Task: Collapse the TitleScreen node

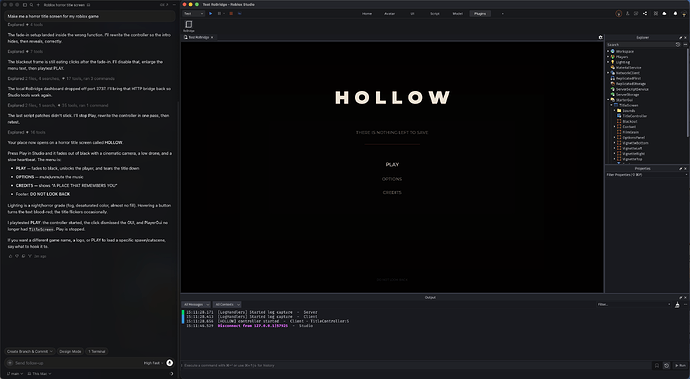Action: [x=611, y=105]
